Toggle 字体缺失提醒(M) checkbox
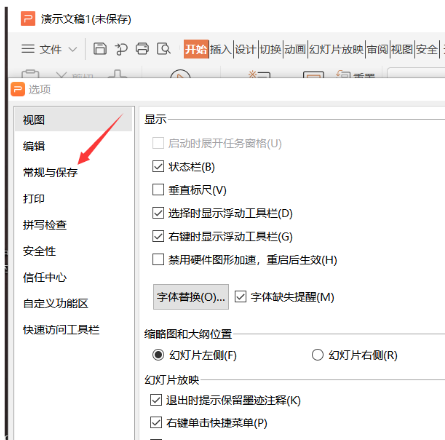445x440 pixels. 240,297
